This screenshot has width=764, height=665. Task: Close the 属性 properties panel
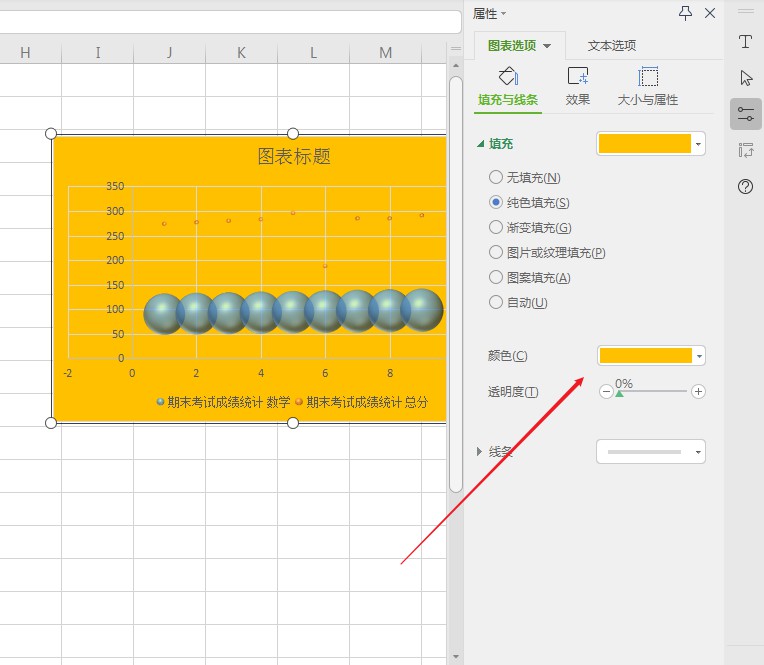tap(710, 13)
